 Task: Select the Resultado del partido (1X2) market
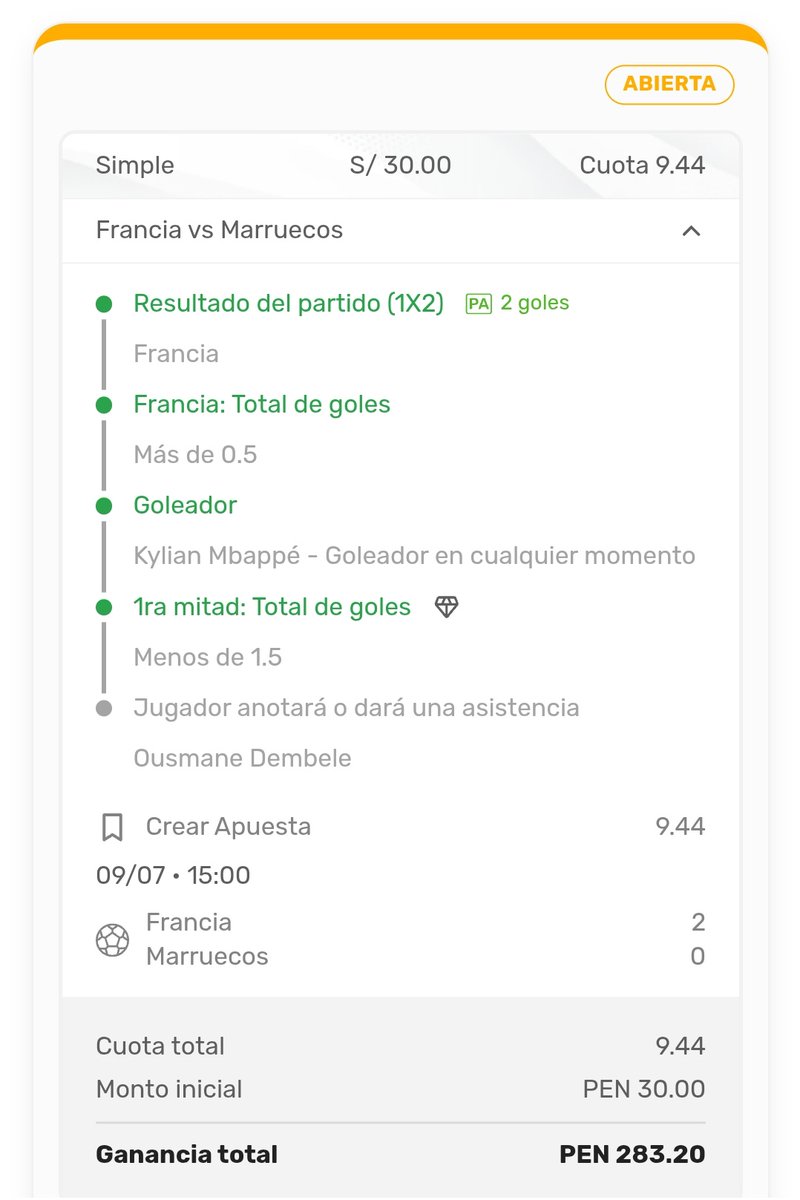click(288, 304)
